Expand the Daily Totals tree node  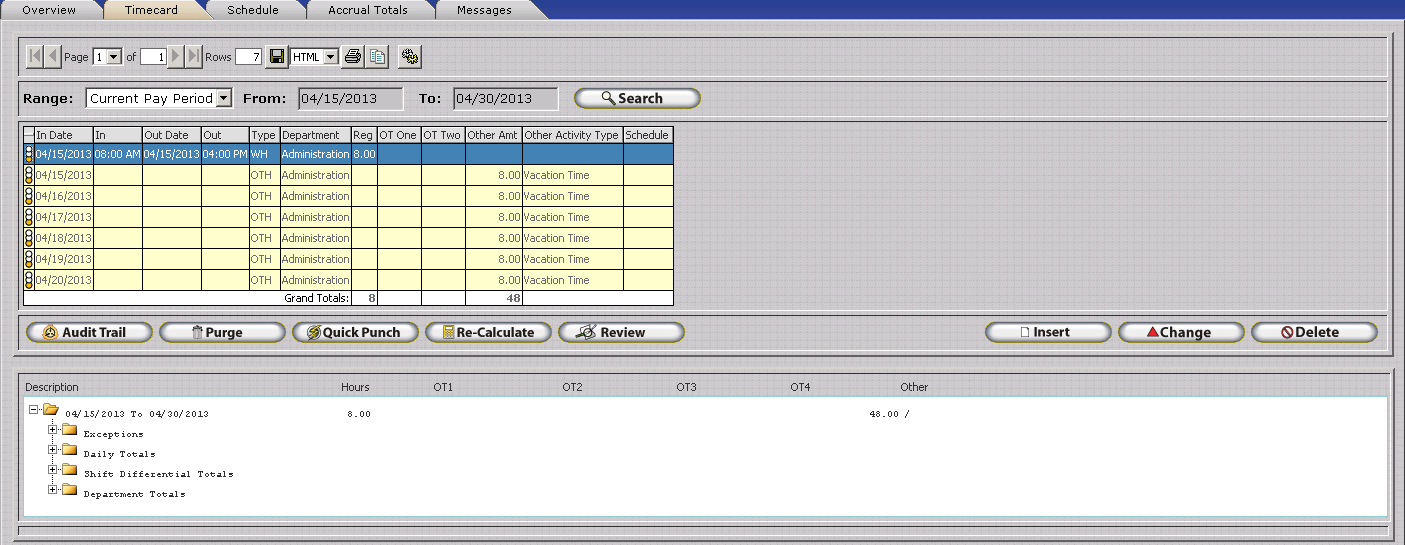pos(54,450)
